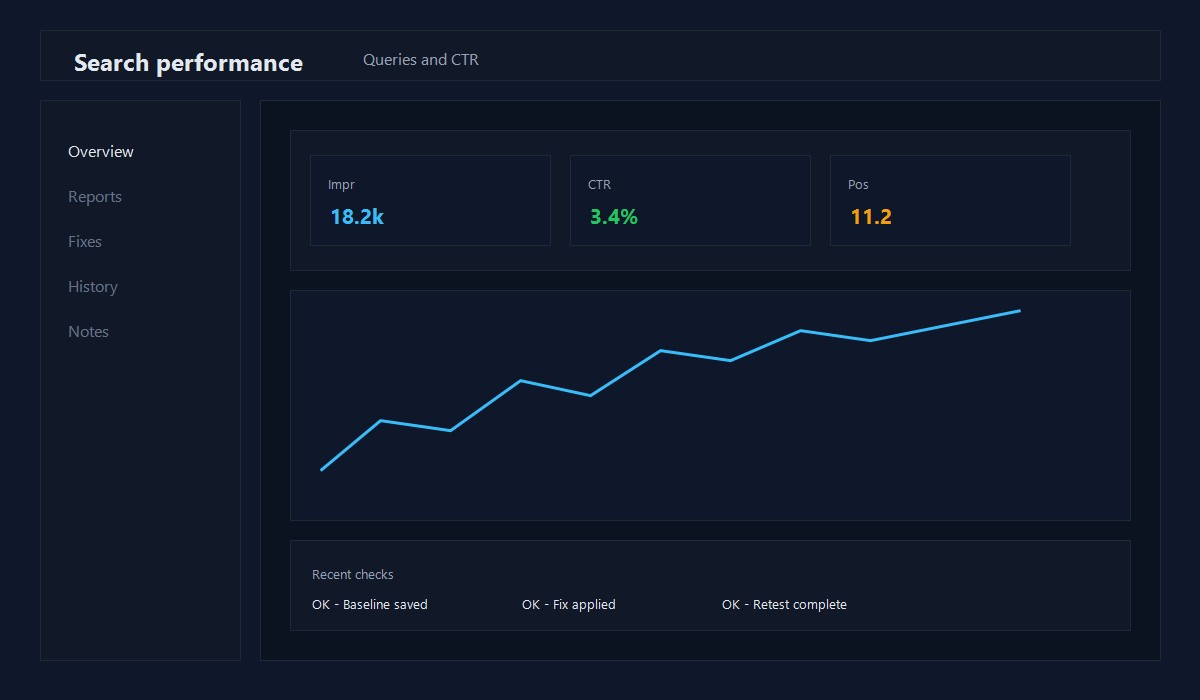Select the CTR metric card
The width and height of the screenshot is (1200, 700).
[690, 200]
